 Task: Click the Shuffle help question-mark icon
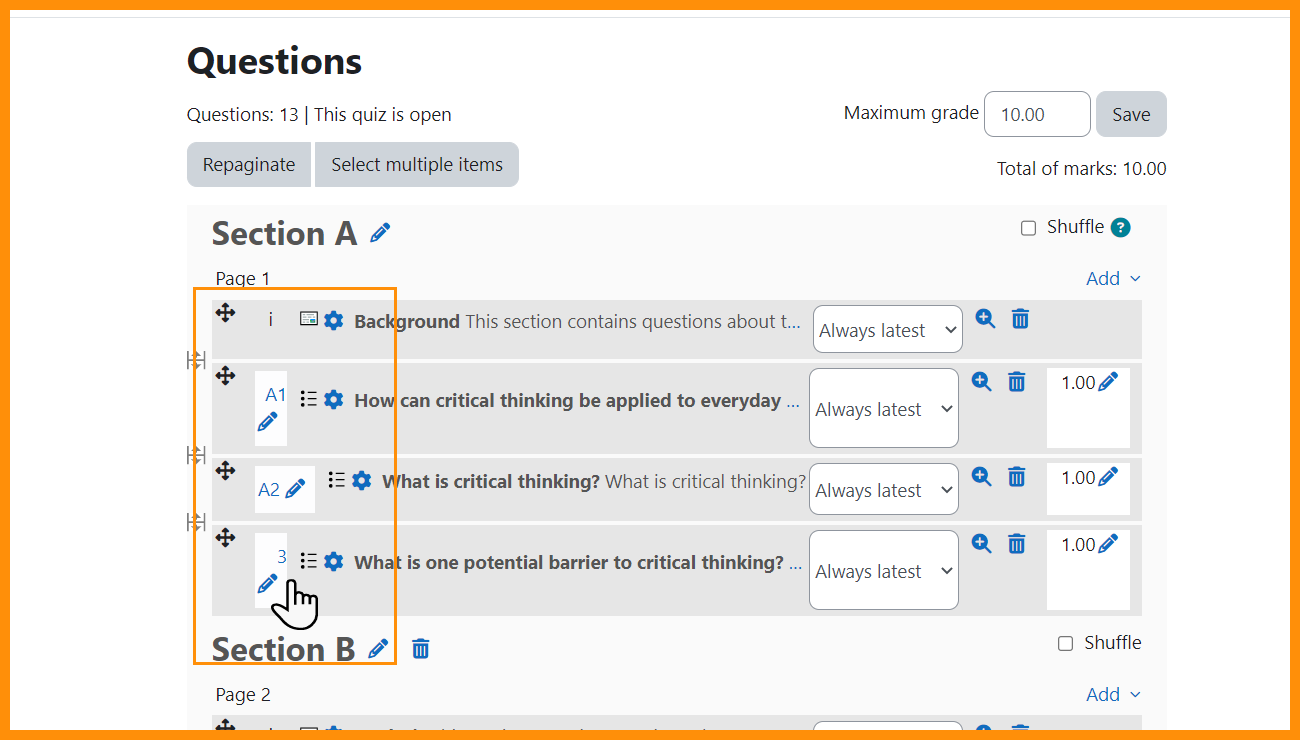click(x=1121, y=227)
